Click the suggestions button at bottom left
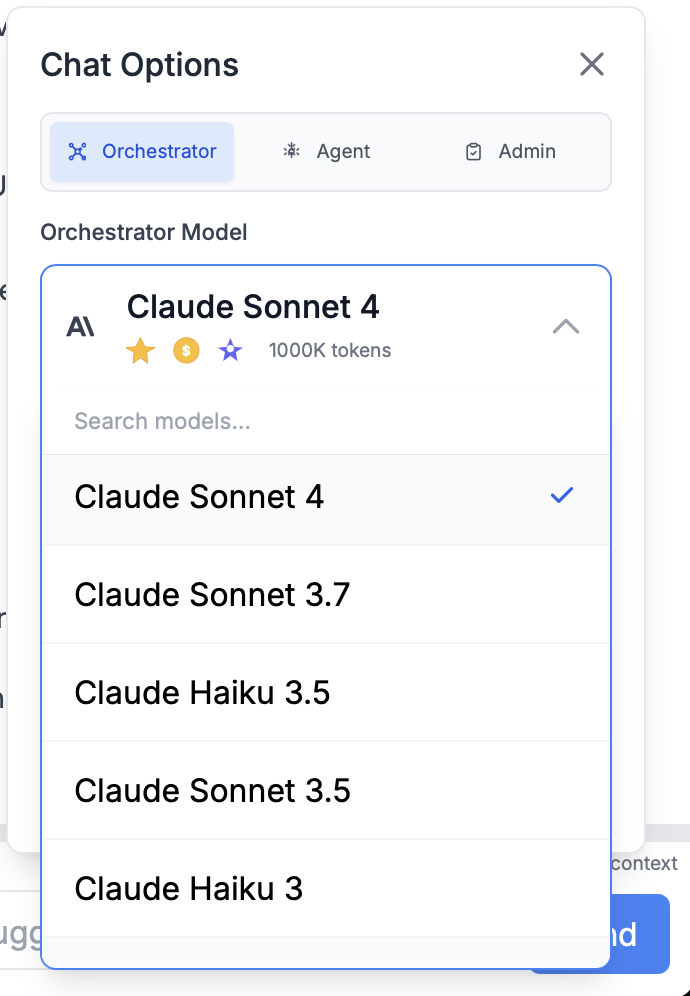 click(20, 934)
